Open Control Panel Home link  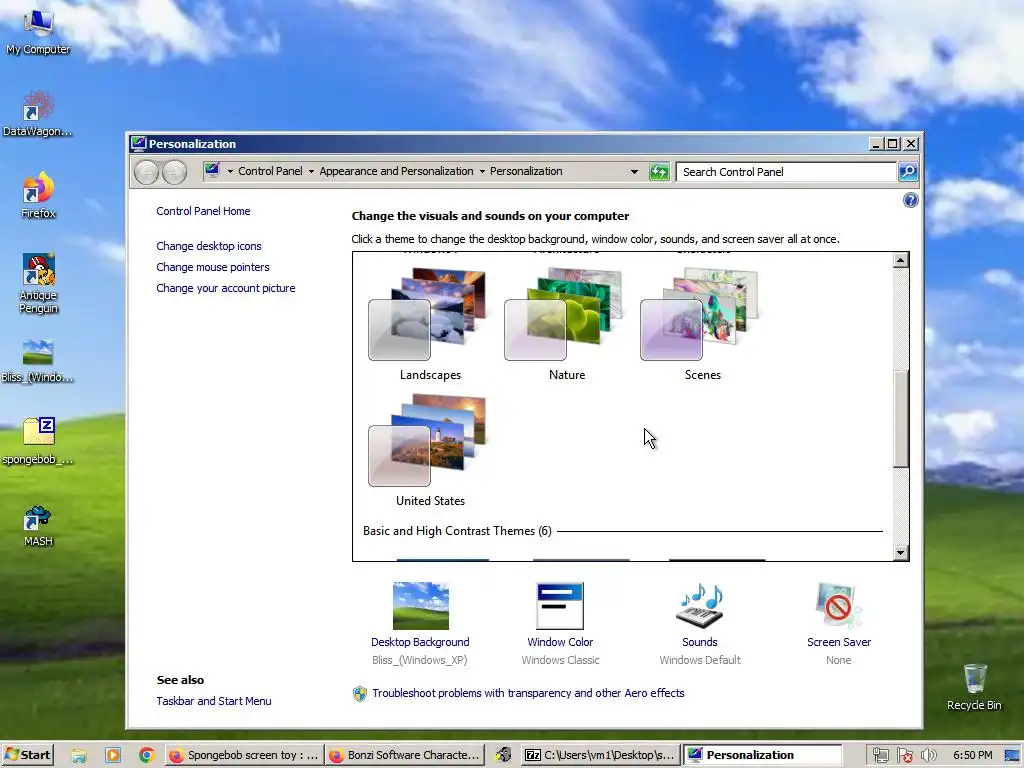(x=203, y=211)
